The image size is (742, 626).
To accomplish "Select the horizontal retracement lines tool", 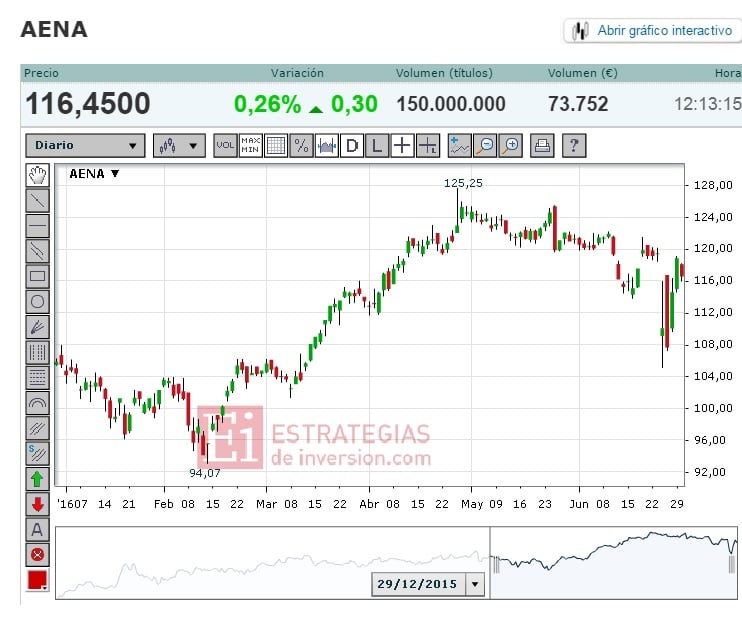I will 37,377.
